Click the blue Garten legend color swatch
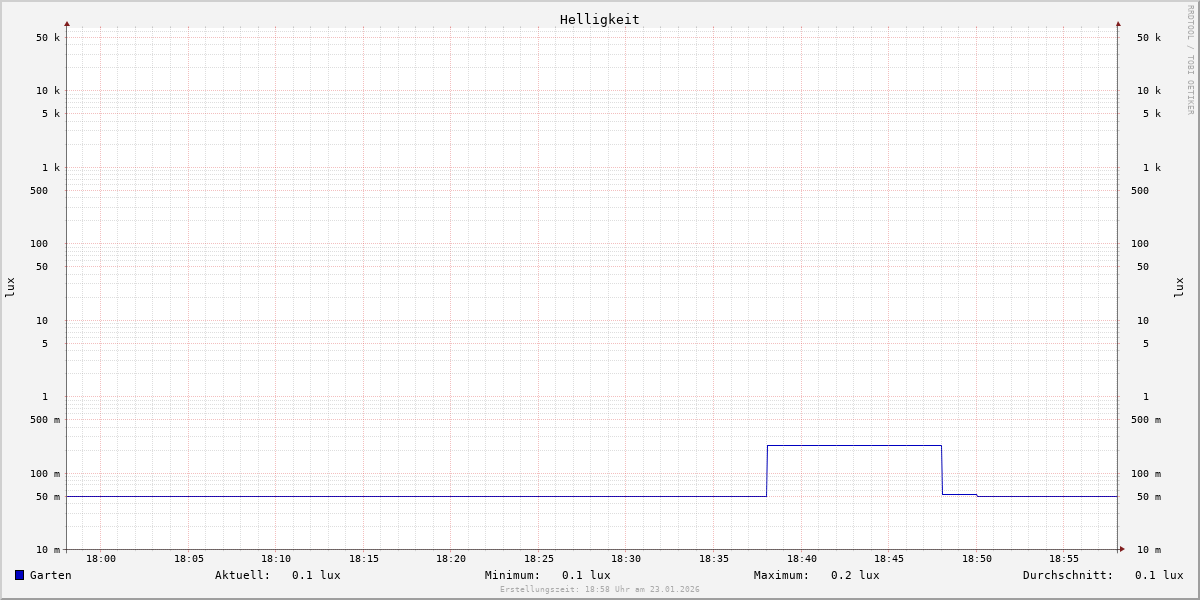This screenshot has height=600, width=1200. (19, 575)
